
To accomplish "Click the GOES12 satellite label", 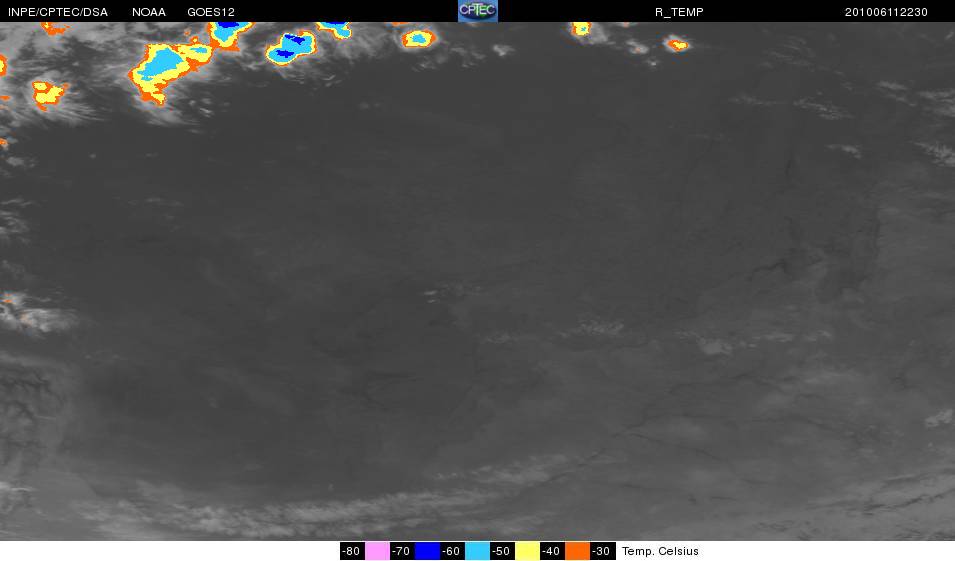I will pyautogui.click(x=211, y=12).
